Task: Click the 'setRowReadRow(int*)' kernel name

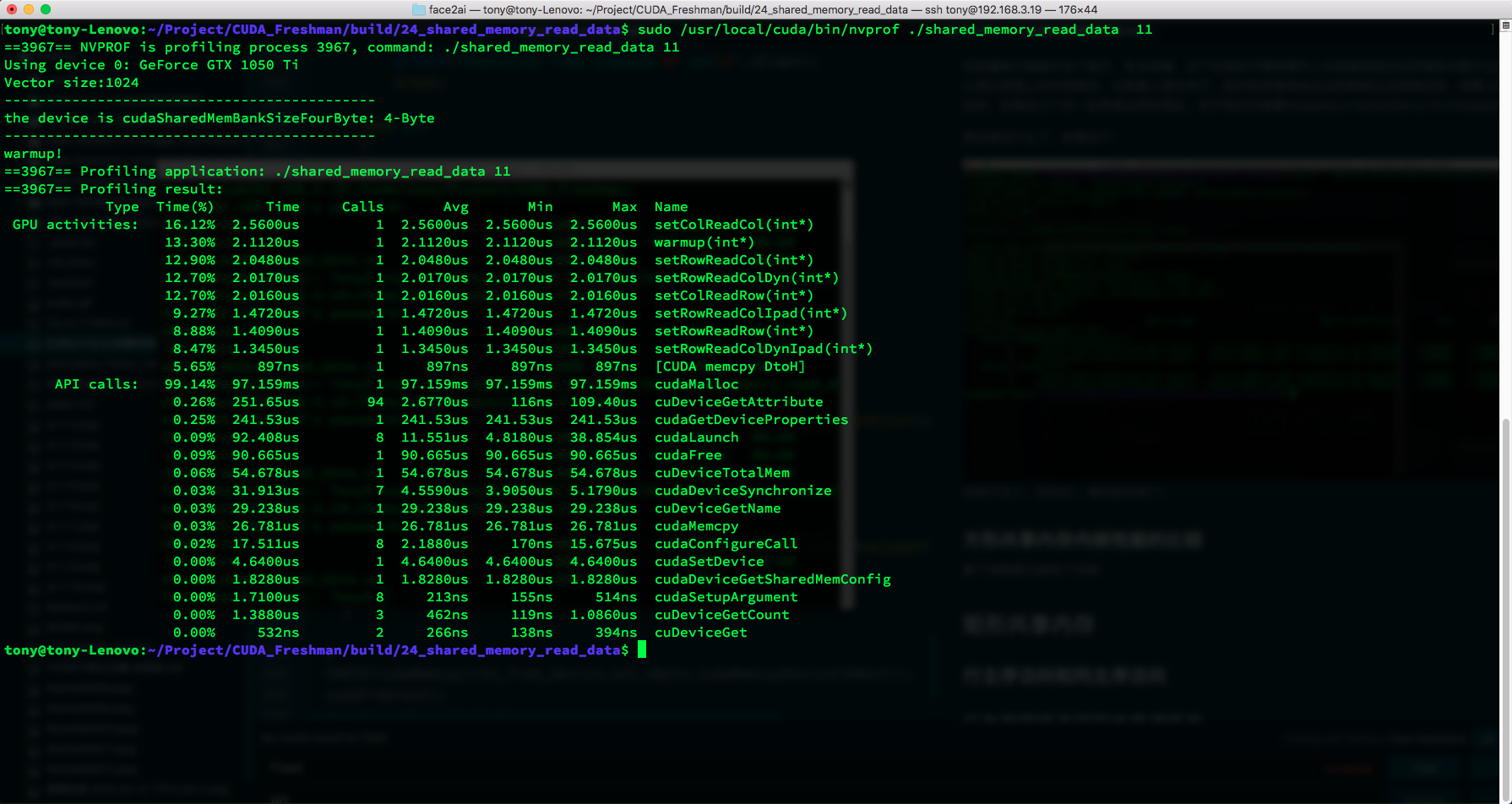Action: (x=734, y=331)
